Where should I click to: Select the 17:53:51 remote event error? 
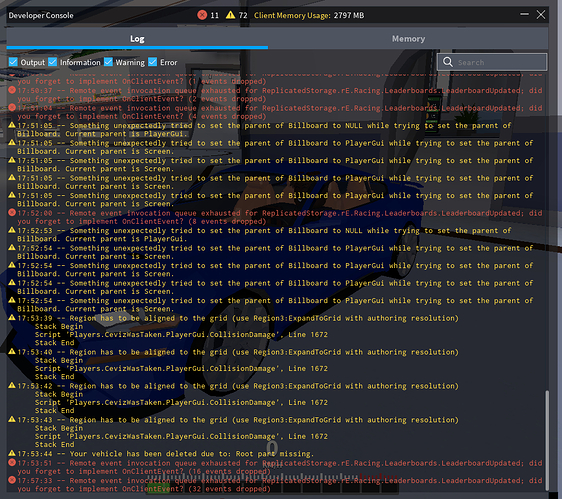click(275, 467)
